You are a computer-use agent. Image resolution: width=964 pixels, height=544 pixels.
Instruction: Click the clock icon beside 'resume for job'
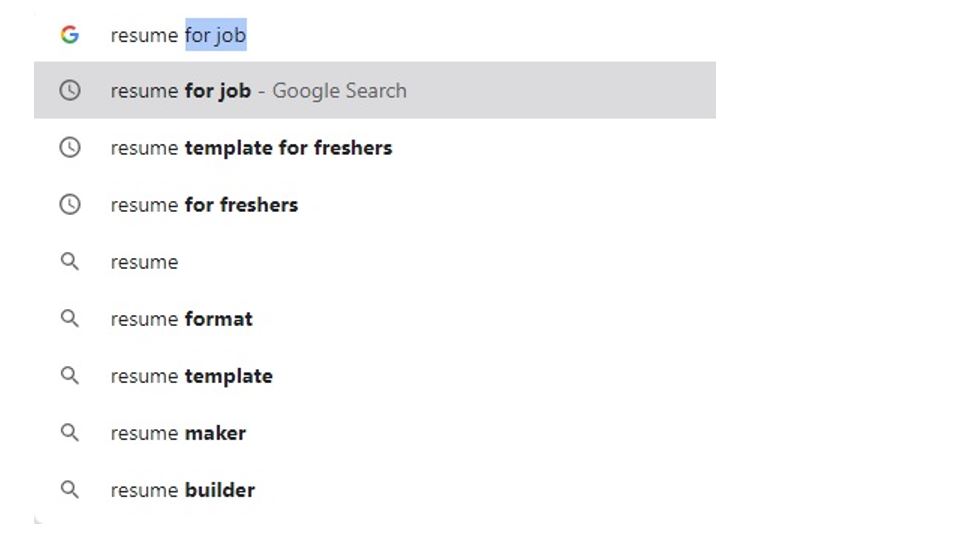[69, 90]
